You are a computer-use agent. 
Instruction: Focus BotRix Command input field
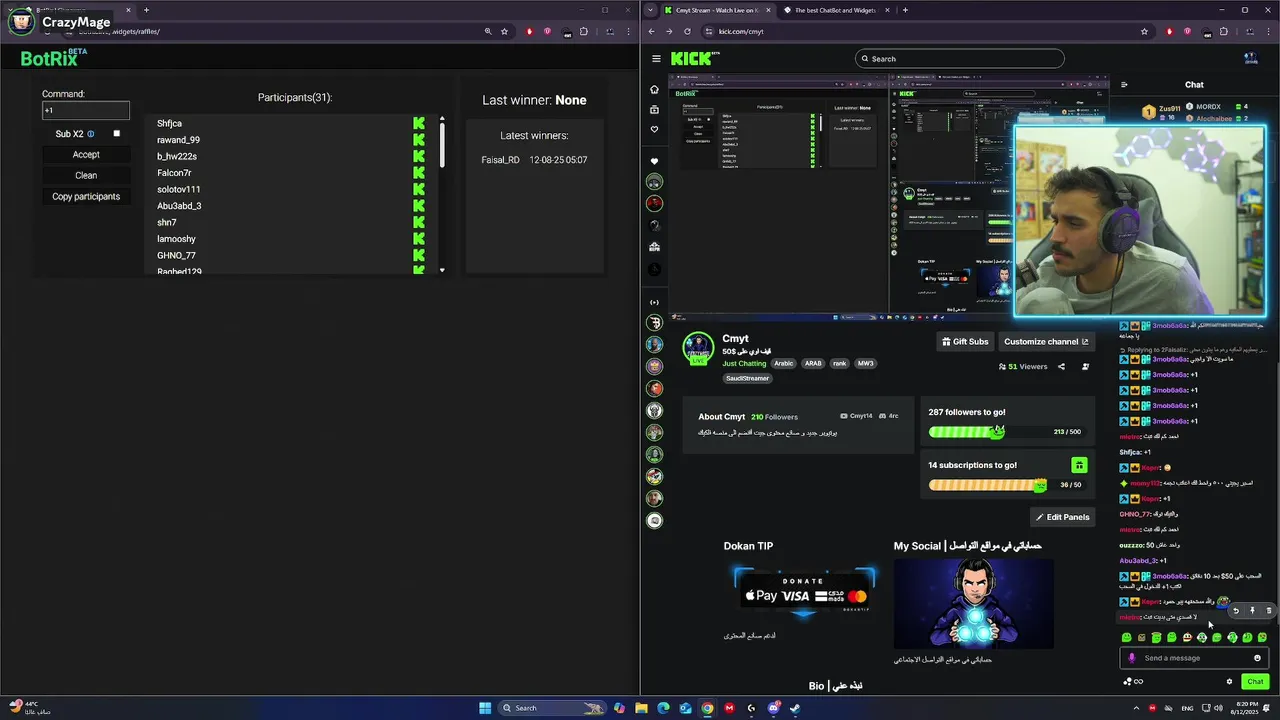(x=85, y=110)
